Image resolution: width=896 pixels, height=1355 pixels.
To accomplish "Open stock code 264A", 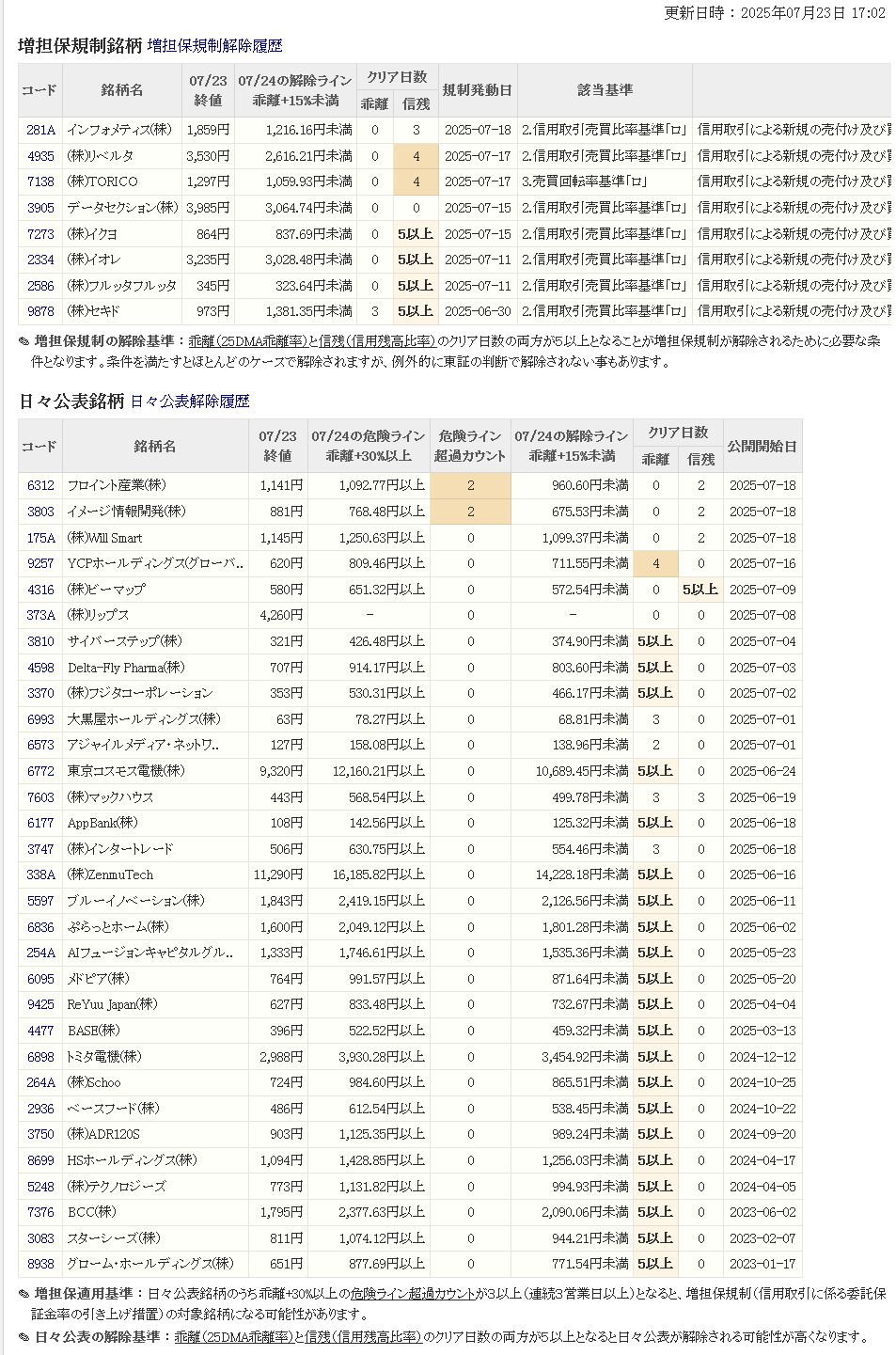I will coord(40,1082).
